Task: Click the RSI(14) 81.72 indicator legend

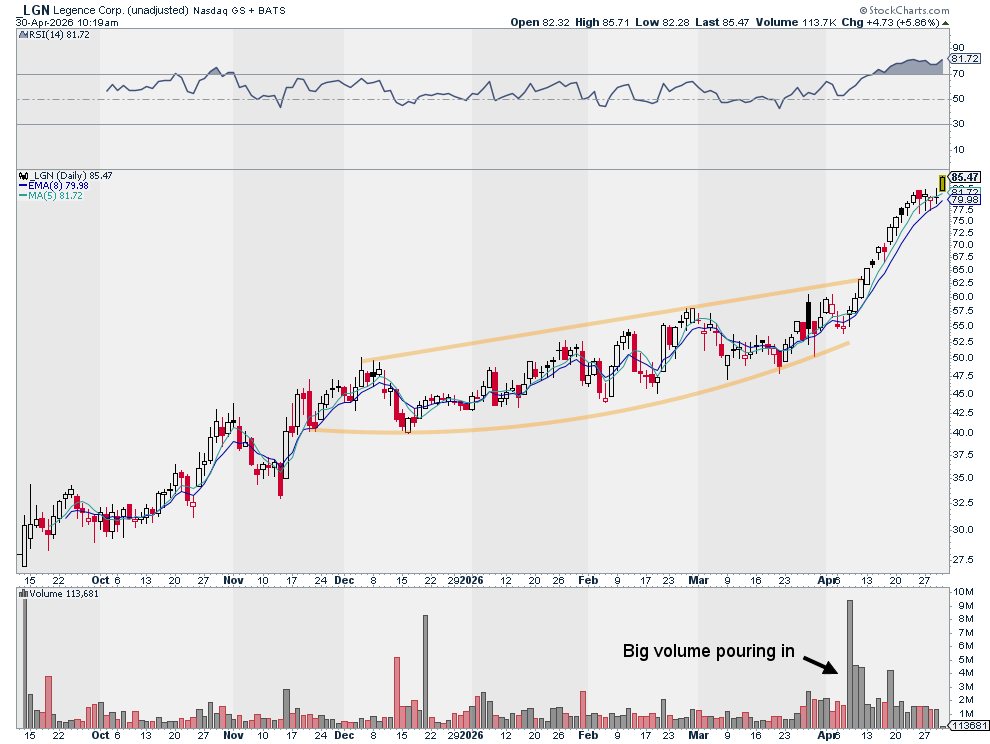Action: 54,35
